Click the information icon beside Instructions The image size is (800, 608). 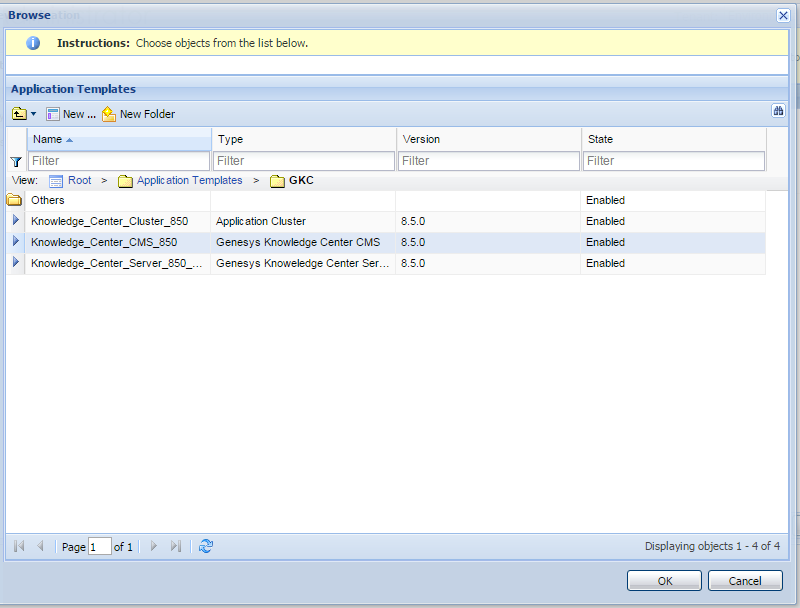[33, 43]
